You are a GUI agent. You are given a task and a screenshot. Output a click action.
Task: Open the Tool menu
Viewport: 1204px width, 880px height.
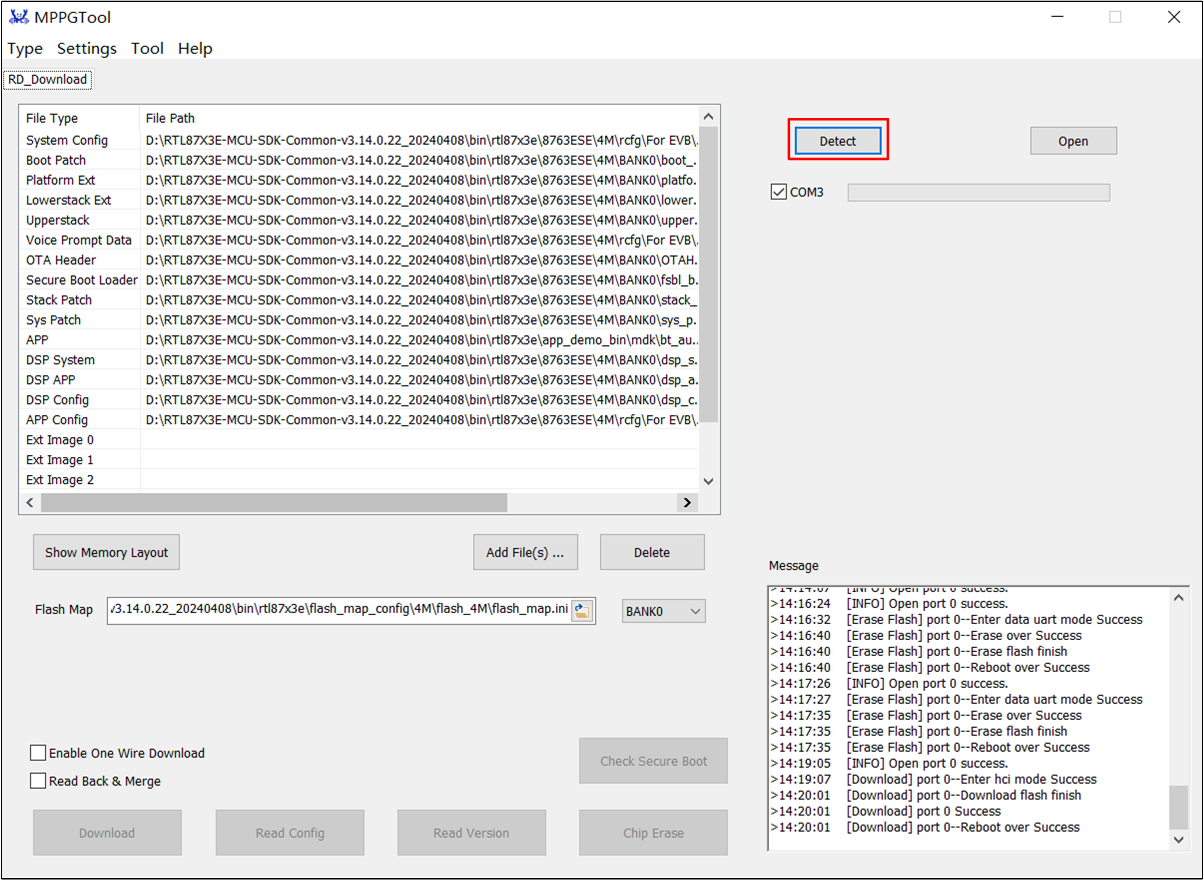coord(147,48)
